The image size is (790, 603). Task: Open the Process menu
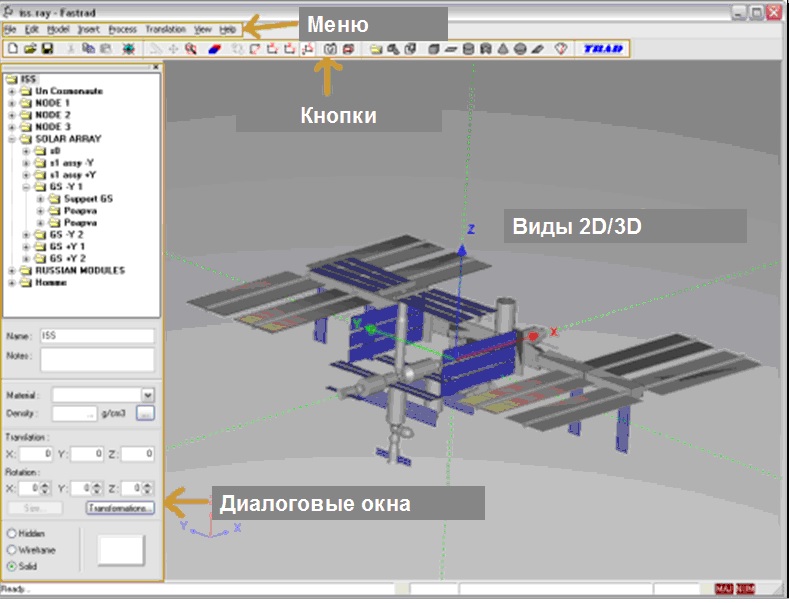click(x=122, y=30)
